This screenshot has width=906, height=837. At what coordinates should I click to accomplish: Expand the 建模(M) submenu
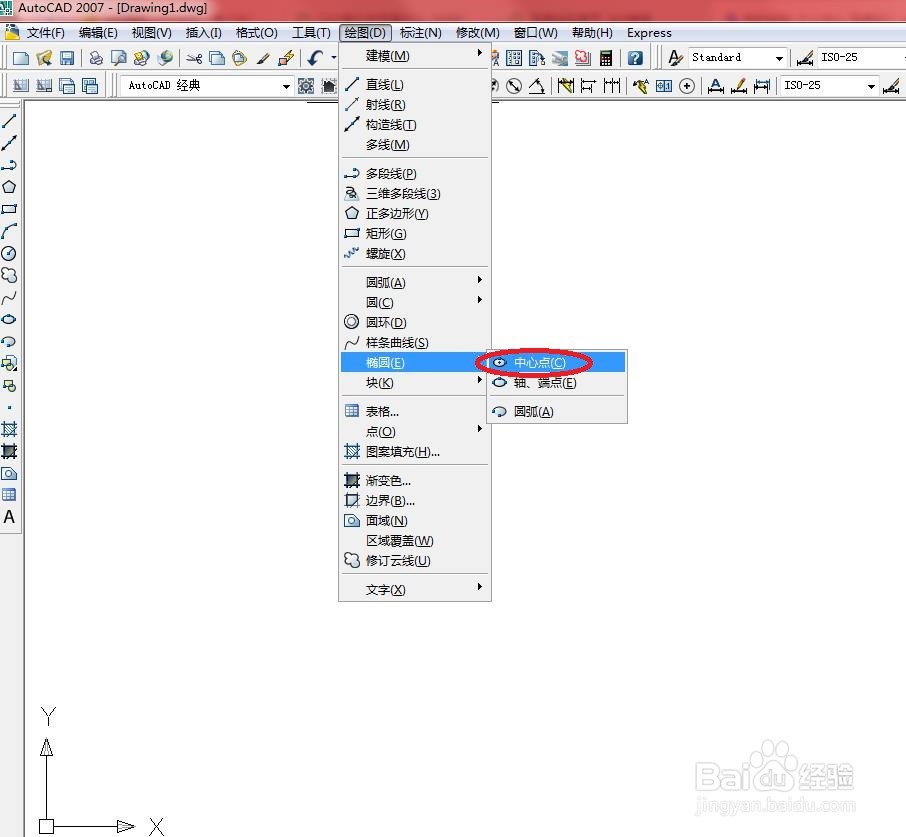[415, 56]
